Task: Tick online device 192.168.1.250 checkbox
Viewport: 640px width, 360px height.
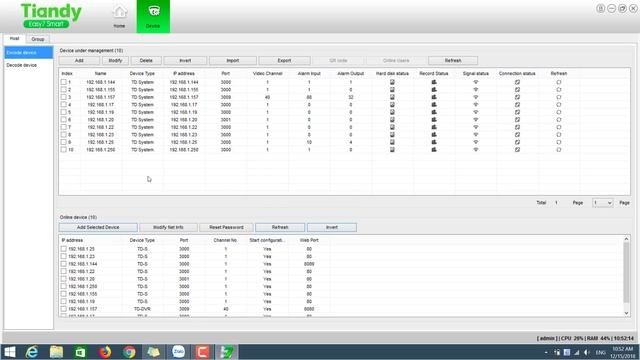Action: (64, 287)
